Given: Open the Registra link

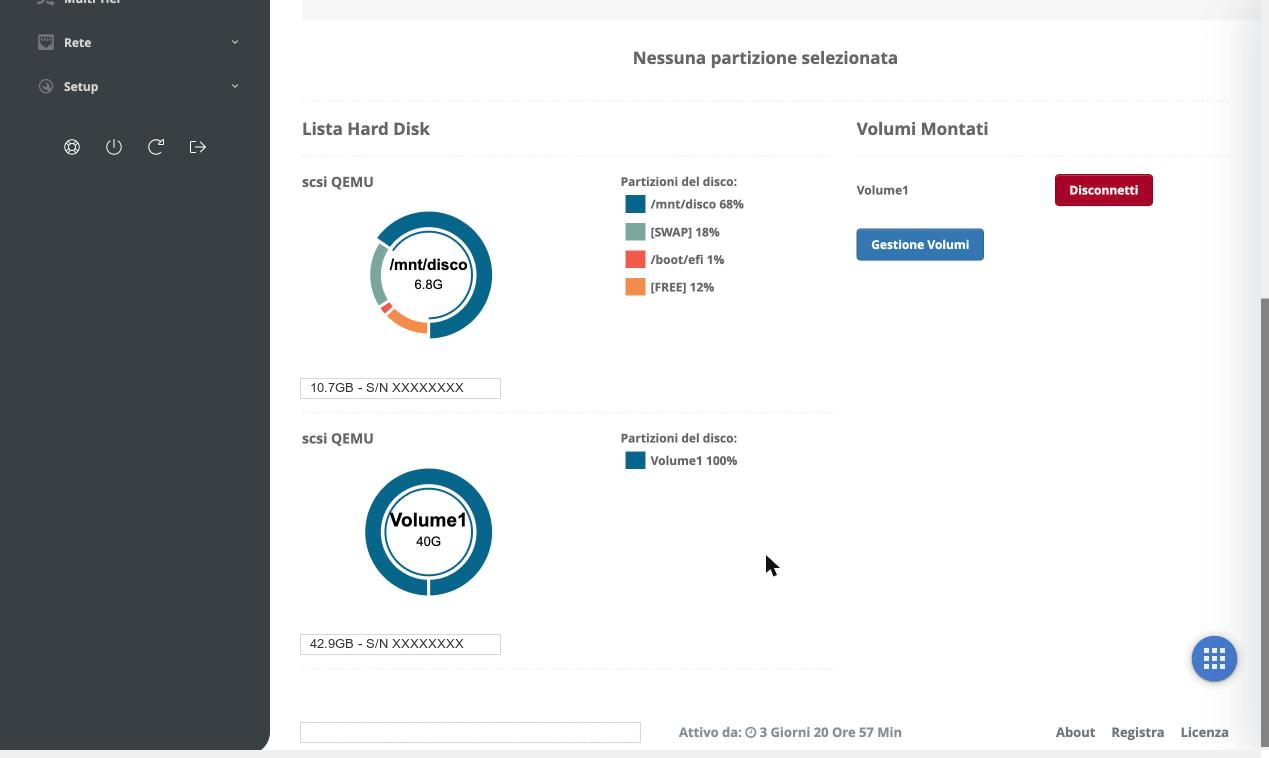Looking at the screenshot, I should tap(1137, 732).
